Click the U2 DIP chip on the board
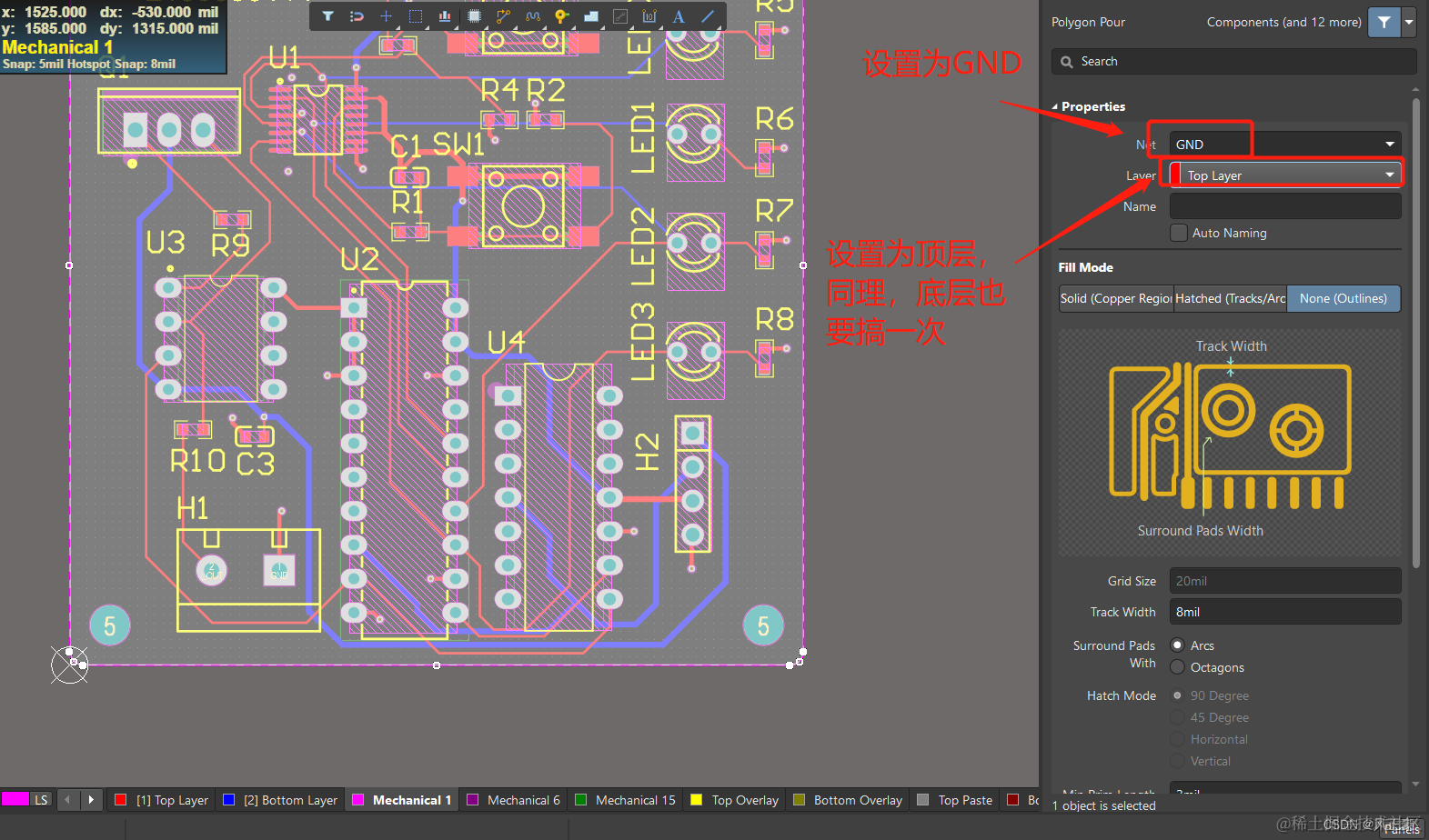This screenshot has height=840, width=1429. pyautogui.click(x=404, y=460)
